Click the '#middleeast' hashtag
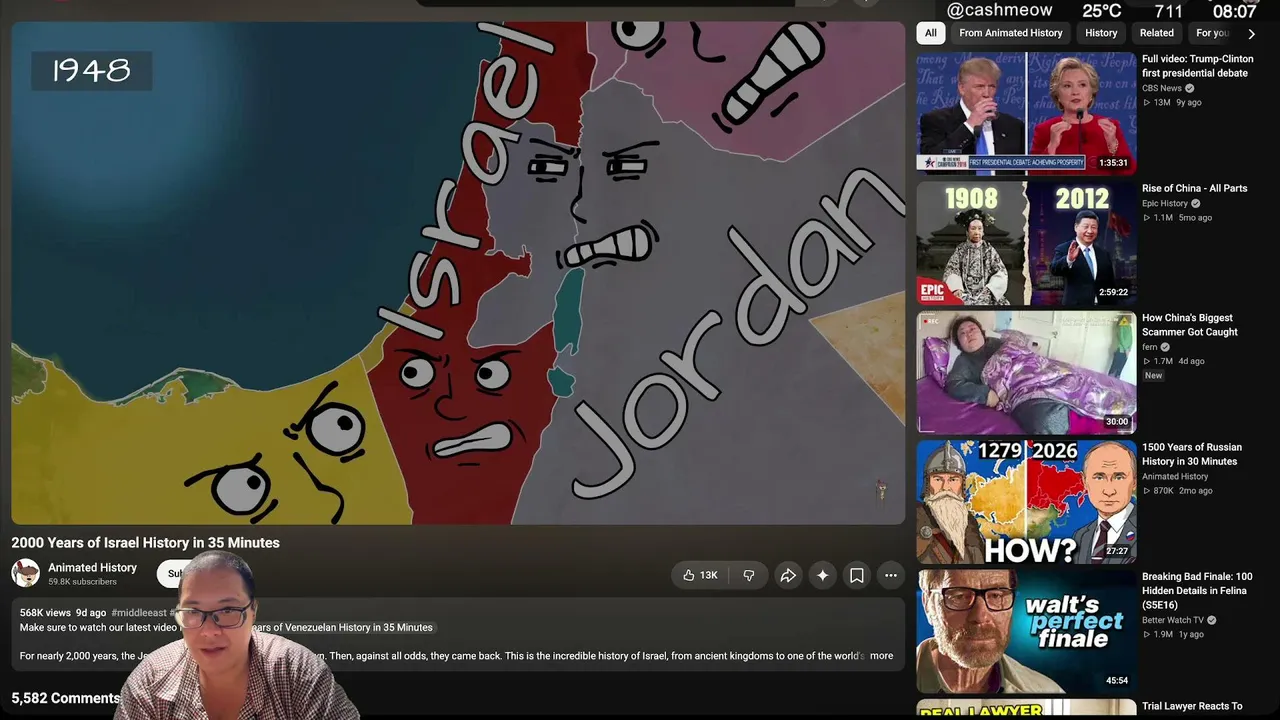The image size is (1280, 720). (x=139, y=613)
